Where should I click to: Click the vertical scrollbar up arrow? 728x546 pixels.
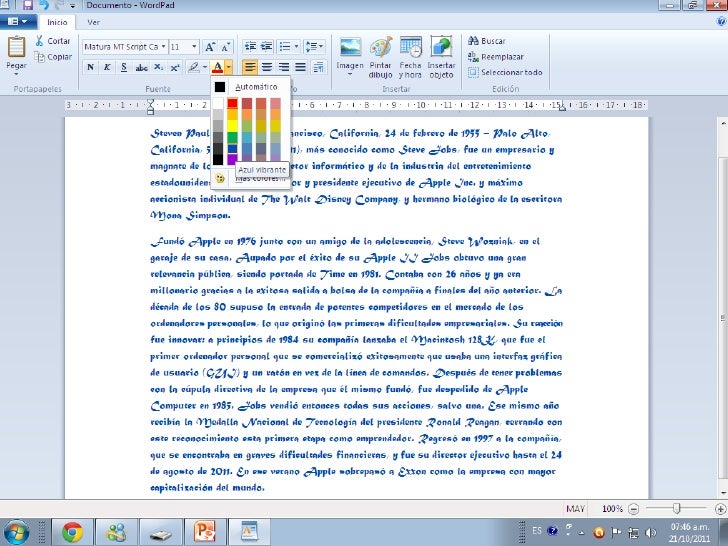723,124
